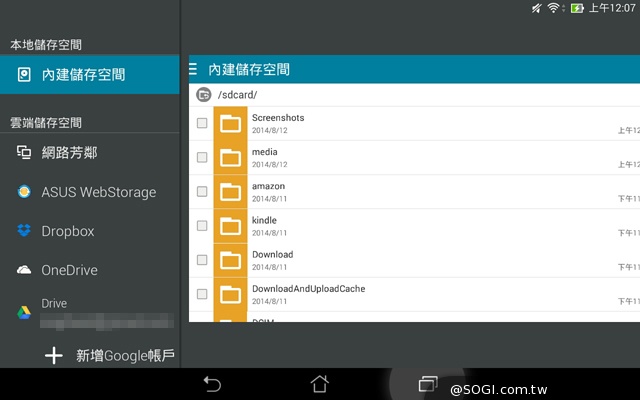Image resolution: width=640 pixels, height=400 pixels.
Task: Click the plus icon for adding account
Action: click(53, 356)
